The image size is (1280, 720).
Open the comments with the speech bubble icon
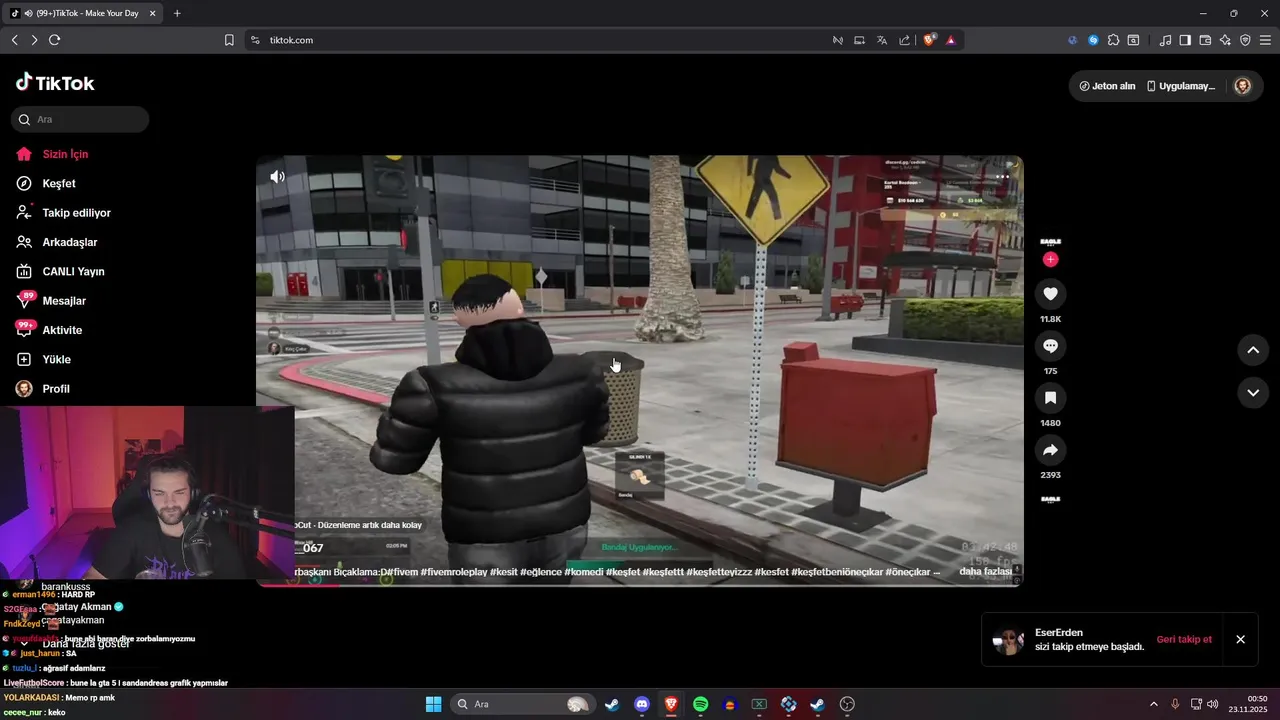coord(1050,346)
